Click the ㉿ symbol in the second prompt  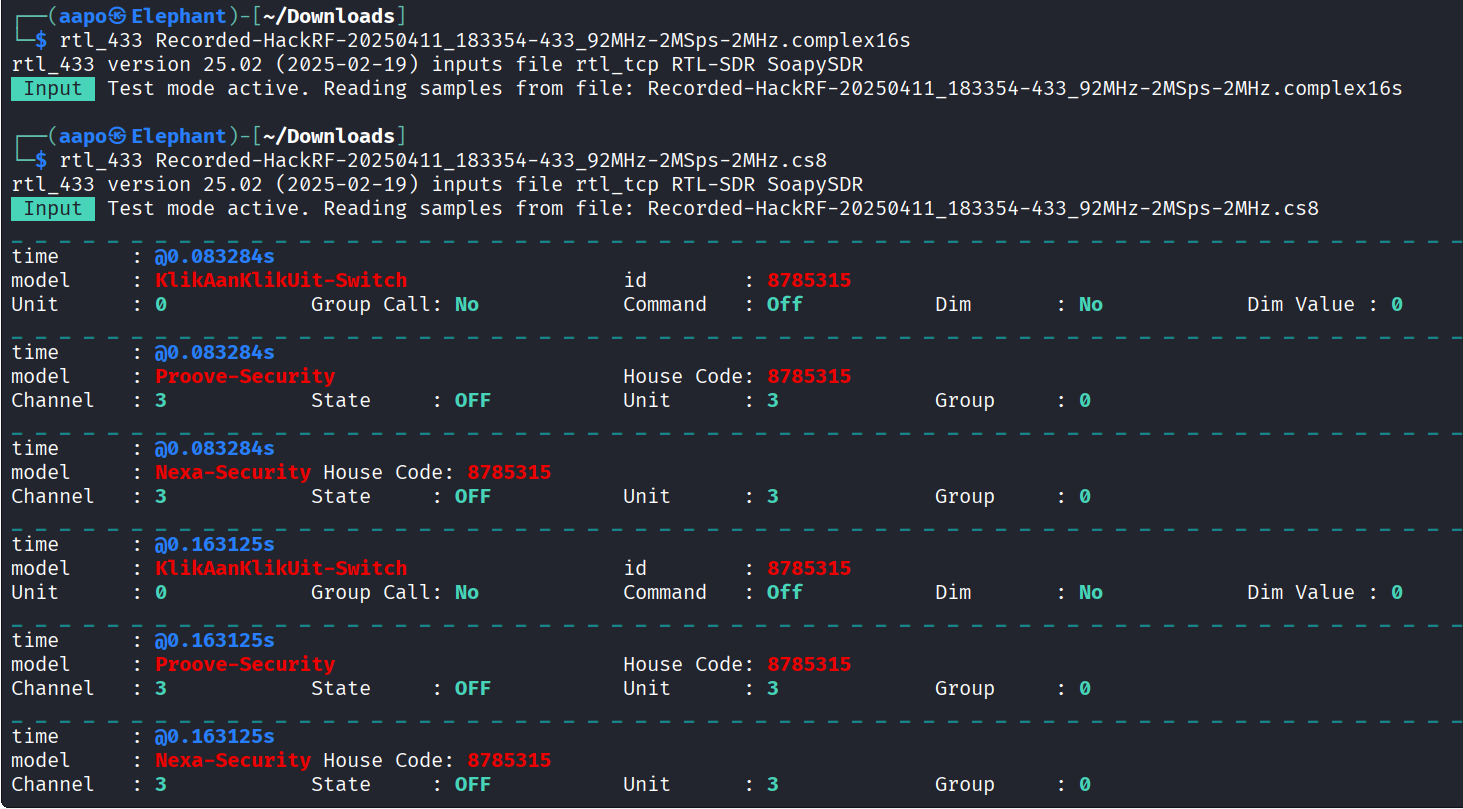pos(118,137)
